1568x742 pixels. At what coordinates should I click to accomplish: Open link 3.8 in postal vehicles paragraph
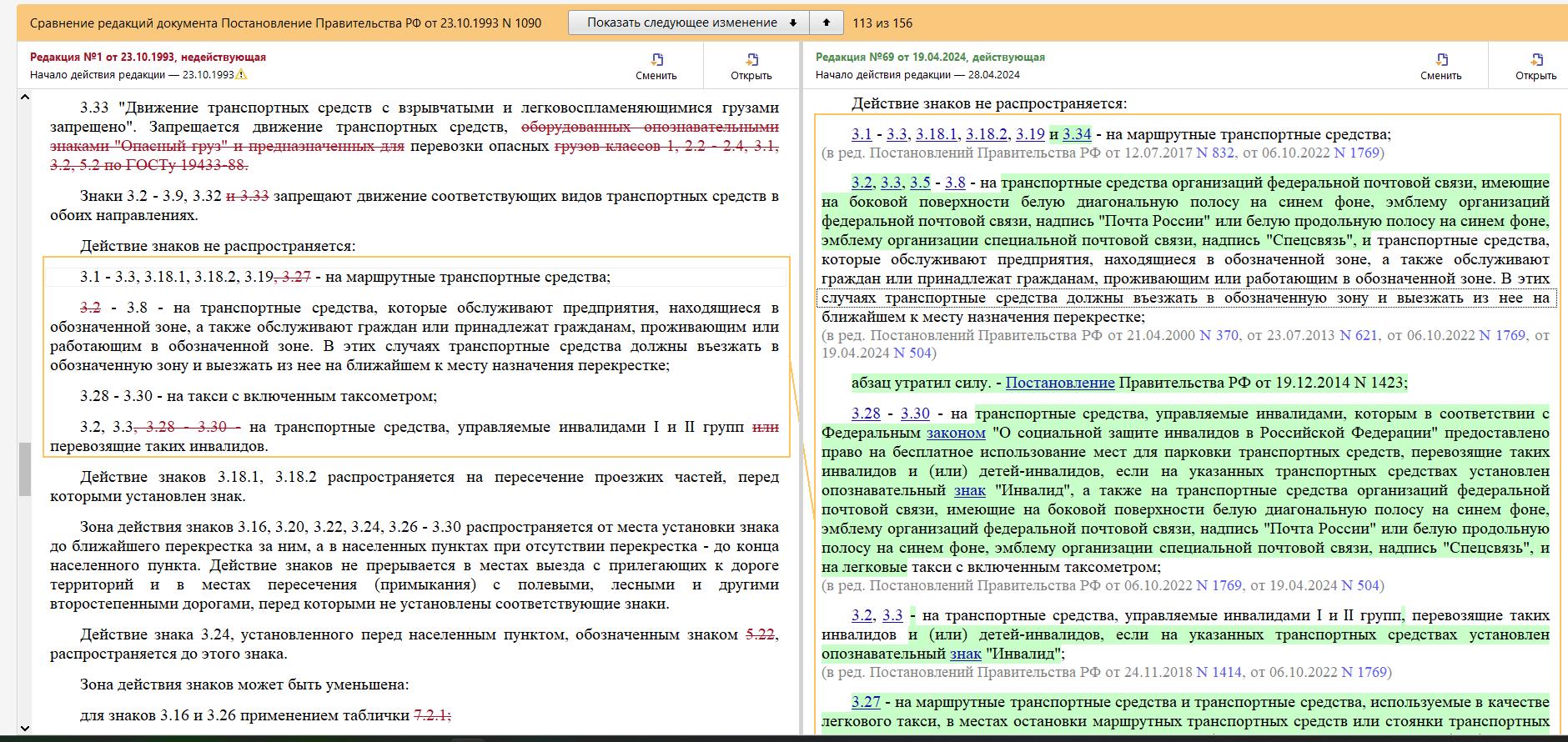[955, 183]
